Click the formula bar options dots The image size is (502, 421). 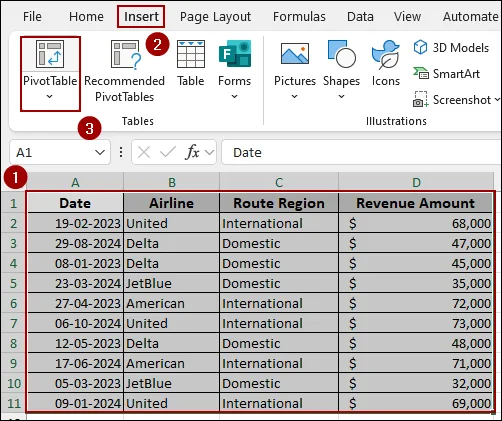click(x=121, y=152)
